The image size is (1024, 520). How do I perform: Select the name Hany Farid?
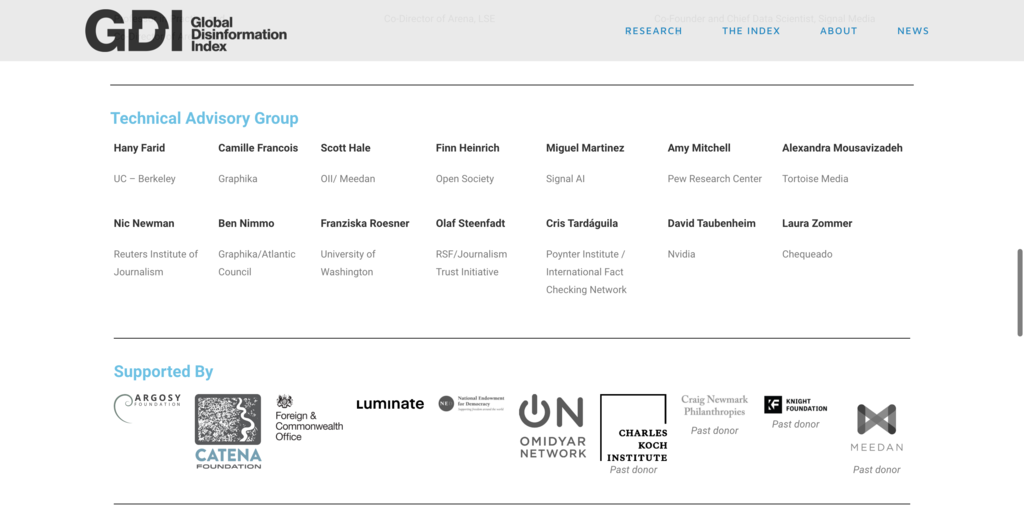(x=139, y=148)
